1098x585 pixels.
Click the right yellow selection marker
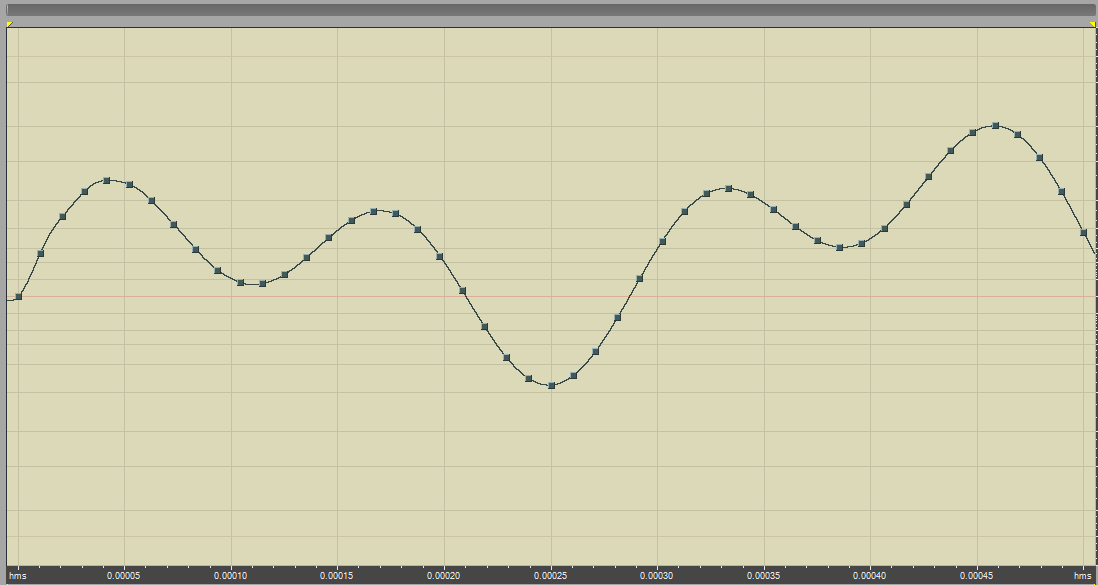tap(1092, 24)
